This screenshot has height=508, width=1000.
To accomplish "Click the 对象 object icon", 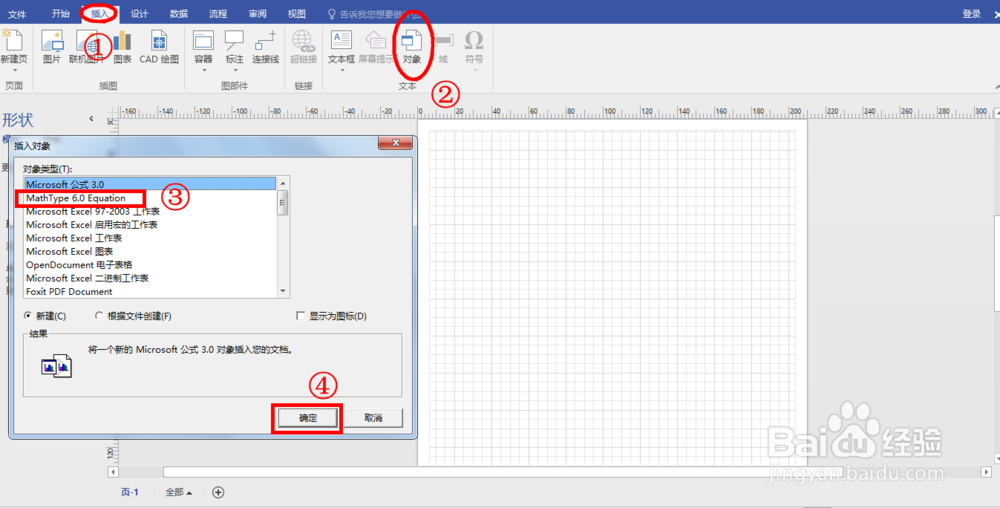I will click(411, 40).
